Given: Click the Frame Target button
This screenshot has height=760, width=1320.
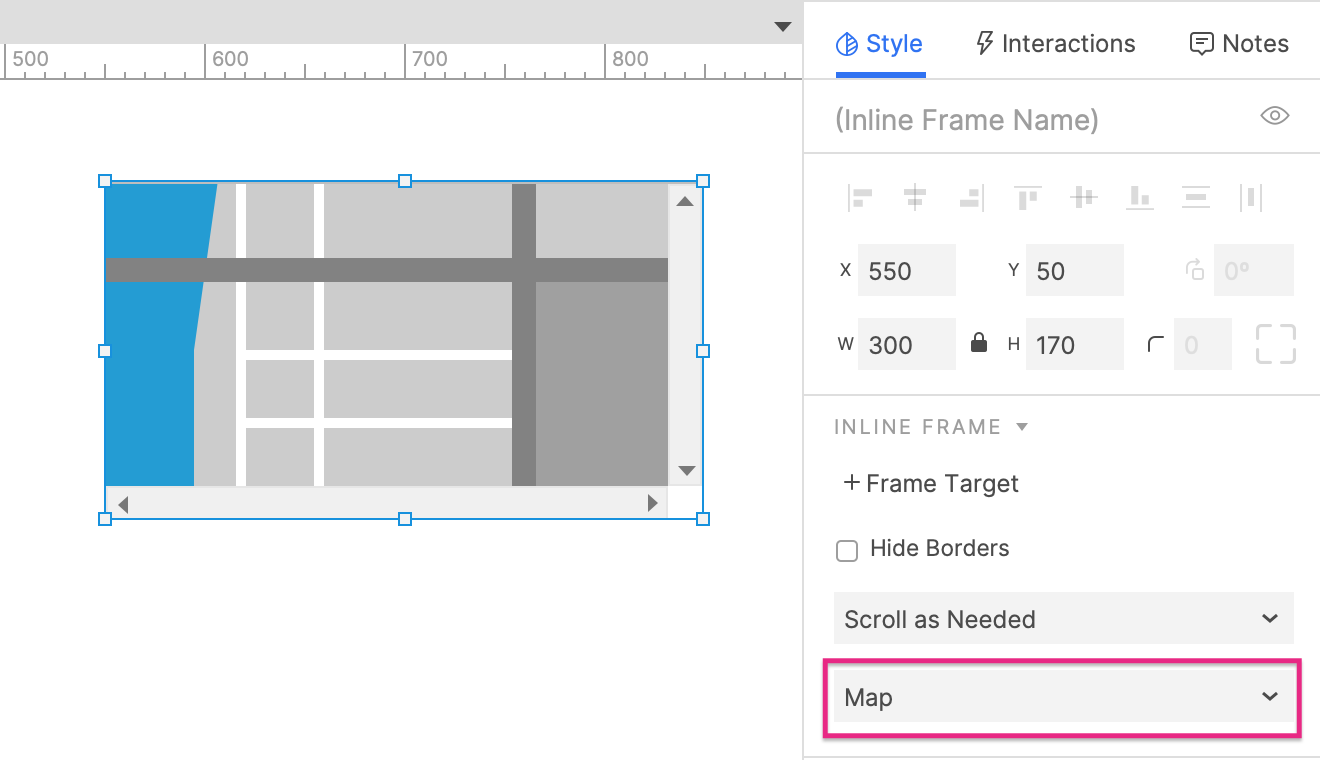Looking at the screenshot, I should [x=931, y=484].
